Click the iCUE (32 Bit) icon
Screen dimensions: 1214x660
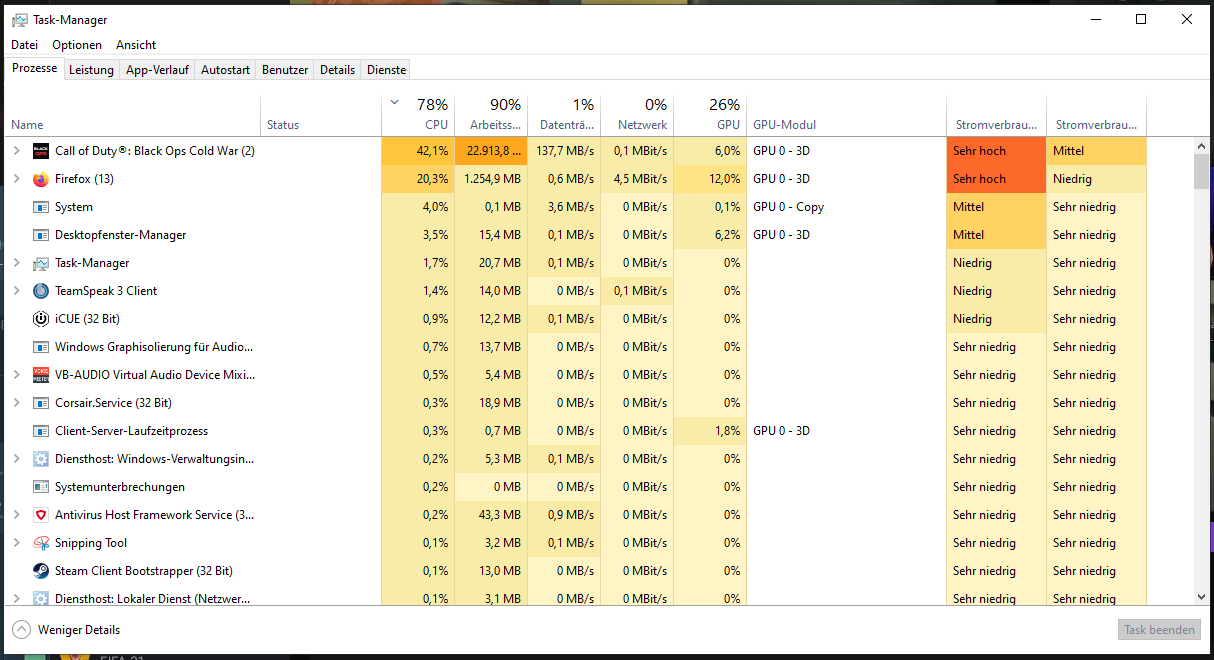coord(41,319)
